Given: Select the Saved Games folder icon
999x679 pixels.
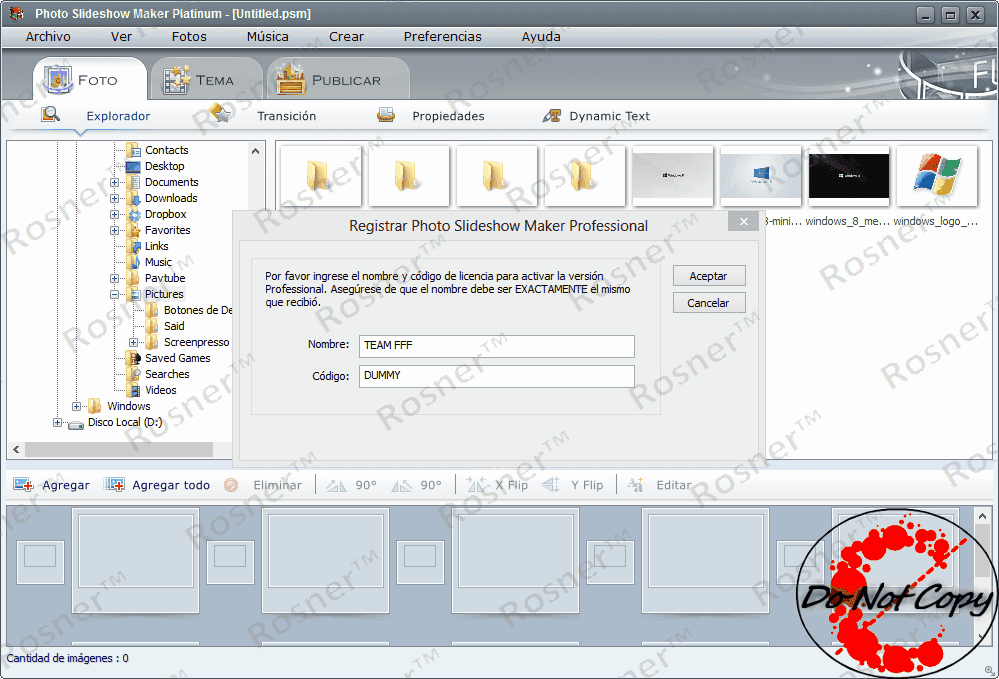Looking at the screenshot, I should 134,358.
